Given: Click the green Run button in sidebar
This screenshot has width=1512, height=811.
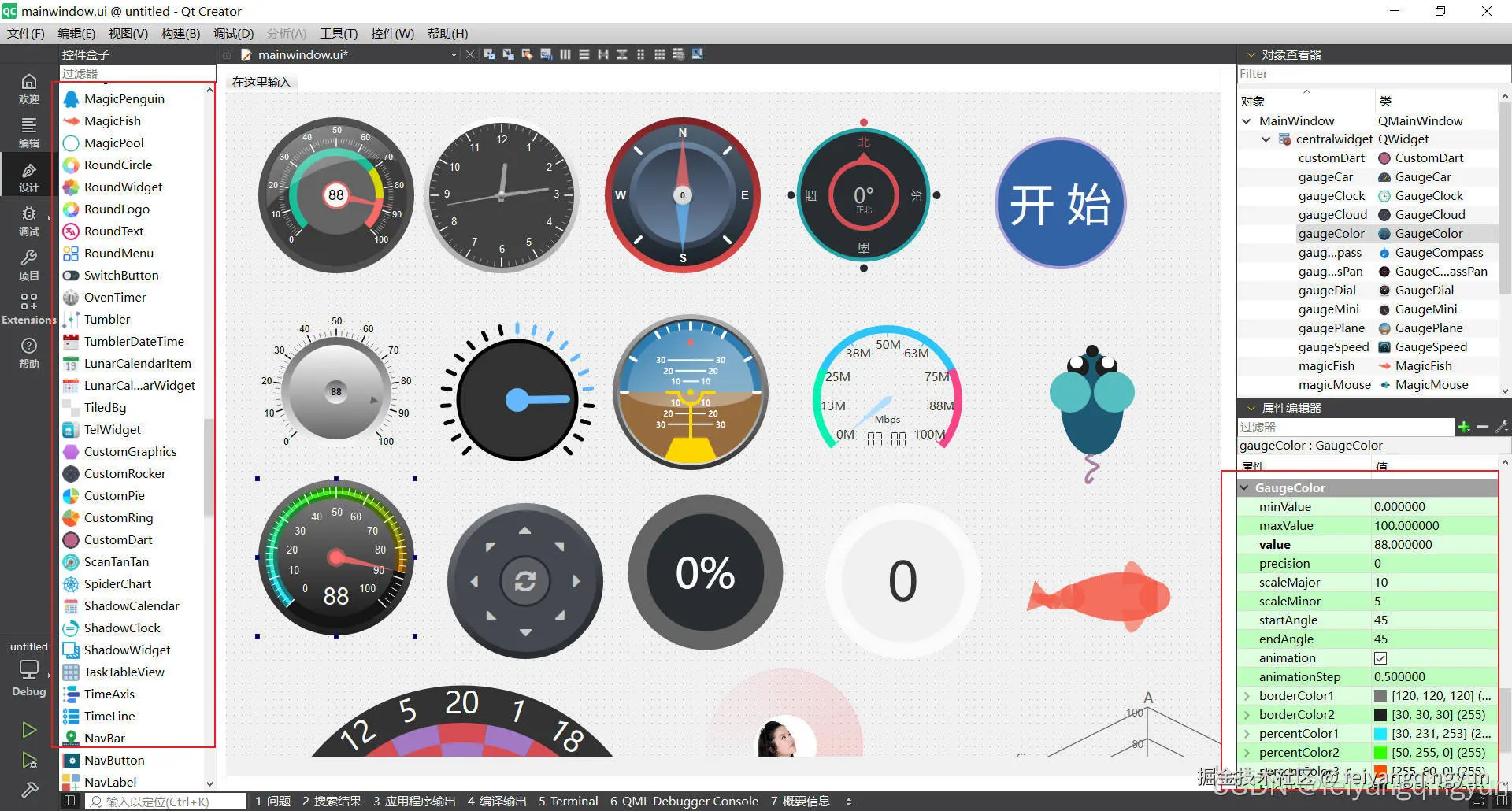Looking at the screenshot, I should click(x=28, y=730).
